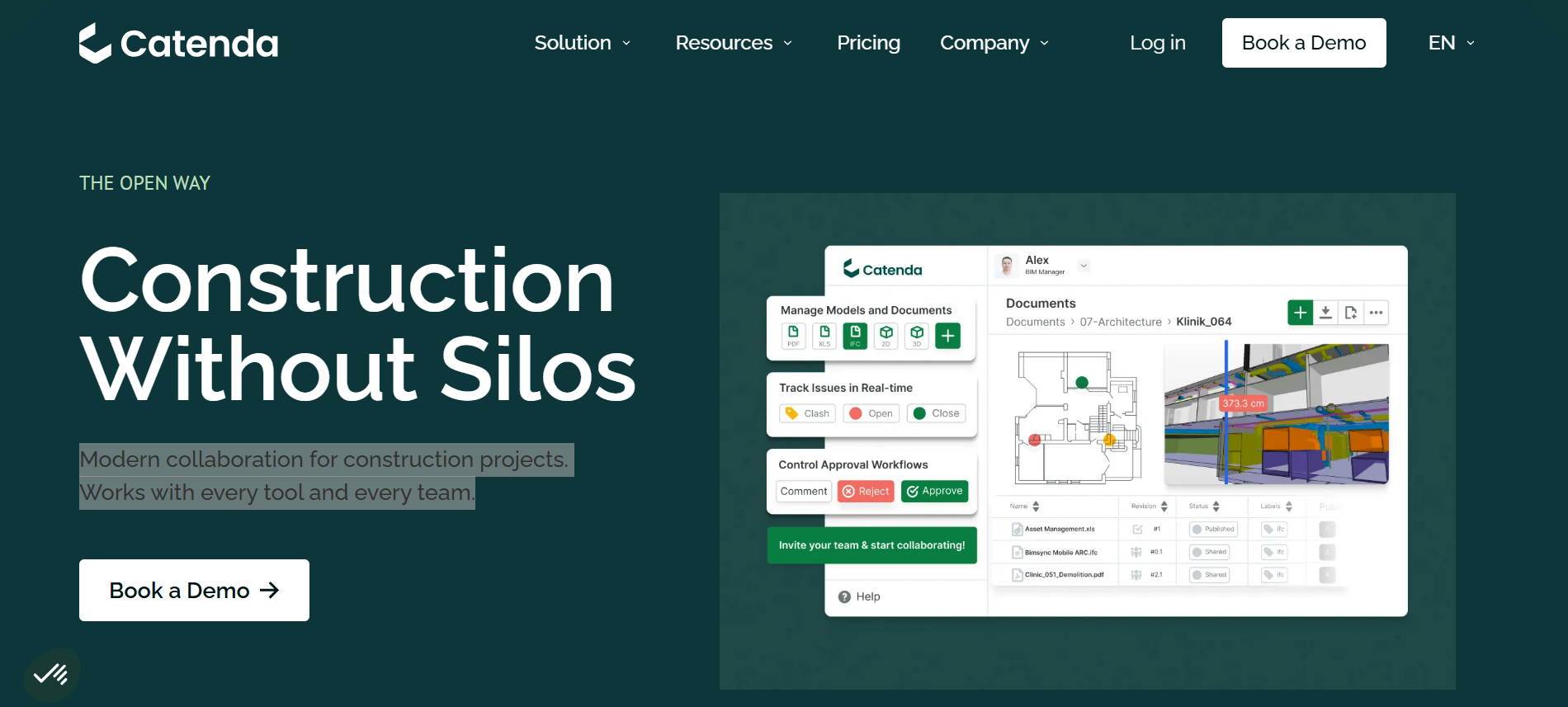The image size is (1568, 707).
Task: Select the PDF file type icon
Action: [x=793, y=336]
